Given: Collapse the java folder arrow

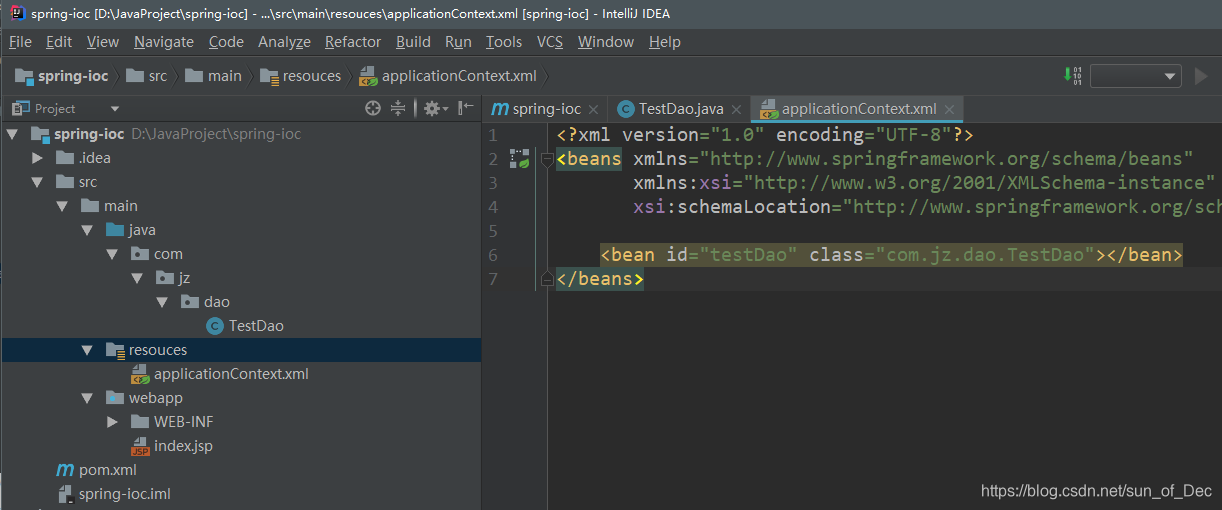Looking at the screenshot, I should coord(87,230).
